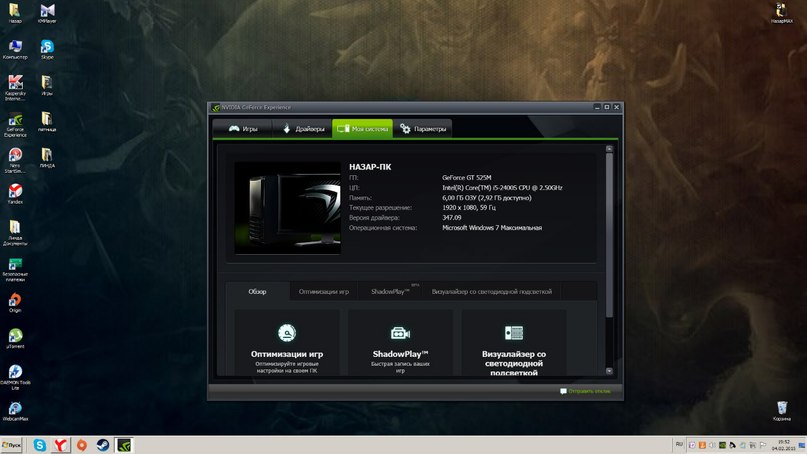Click the Пуск start button
The height and width of the screenshot is (454, 807).
pos(11,445)
